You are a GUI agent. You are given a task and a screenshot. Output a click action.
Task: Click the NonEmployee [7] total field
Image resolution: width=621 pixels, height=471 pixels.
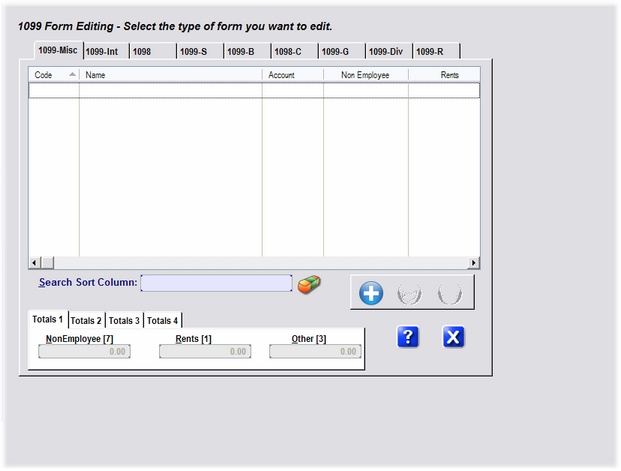(x=84, y=351)
